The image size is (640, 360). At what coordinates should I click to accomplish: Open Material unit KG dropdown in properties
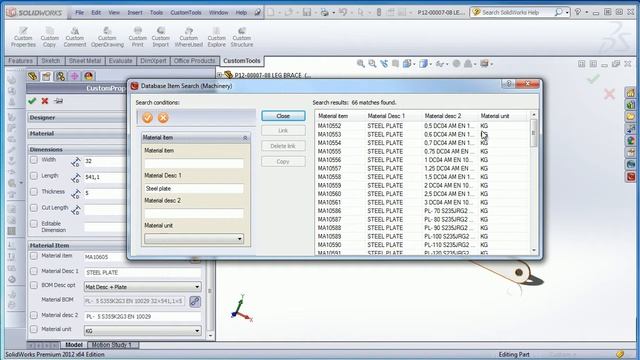(142, 331)
